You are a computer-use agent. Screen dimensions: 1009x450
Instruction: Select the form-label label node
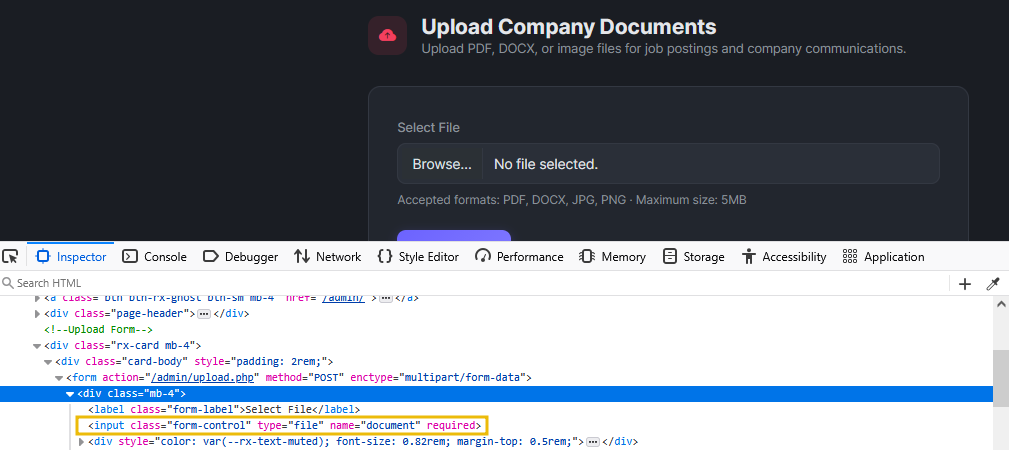(224, 409)
